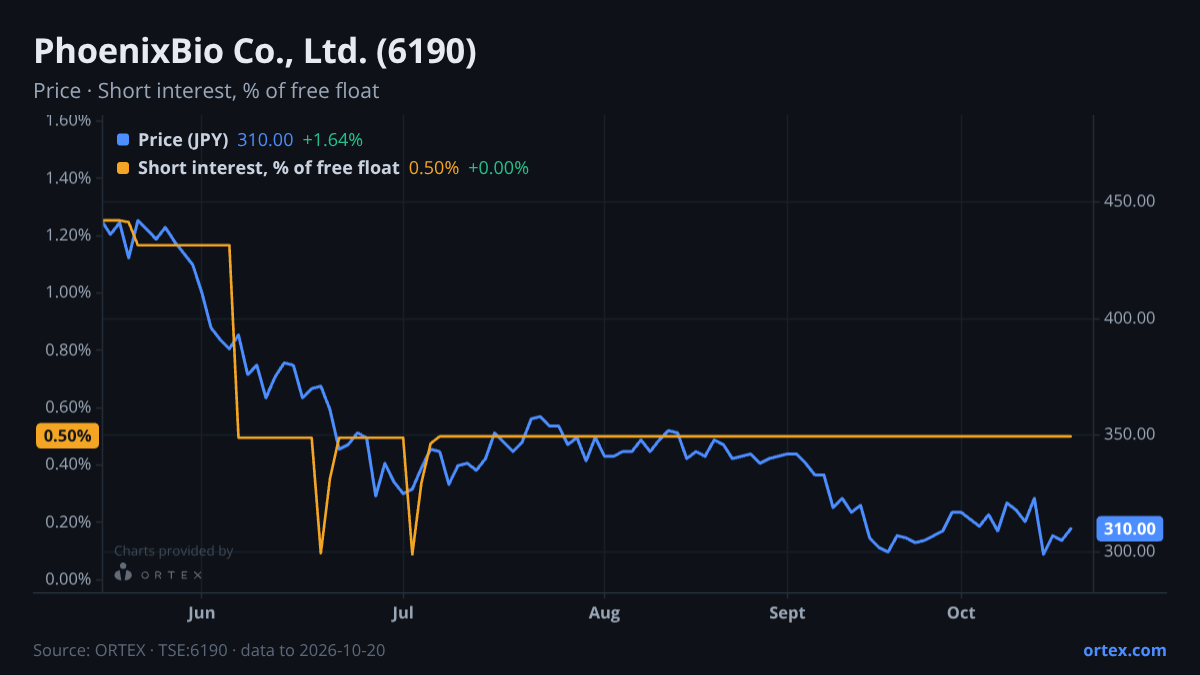
Task: Open the ortex.com link
Action: [1124, 650]
